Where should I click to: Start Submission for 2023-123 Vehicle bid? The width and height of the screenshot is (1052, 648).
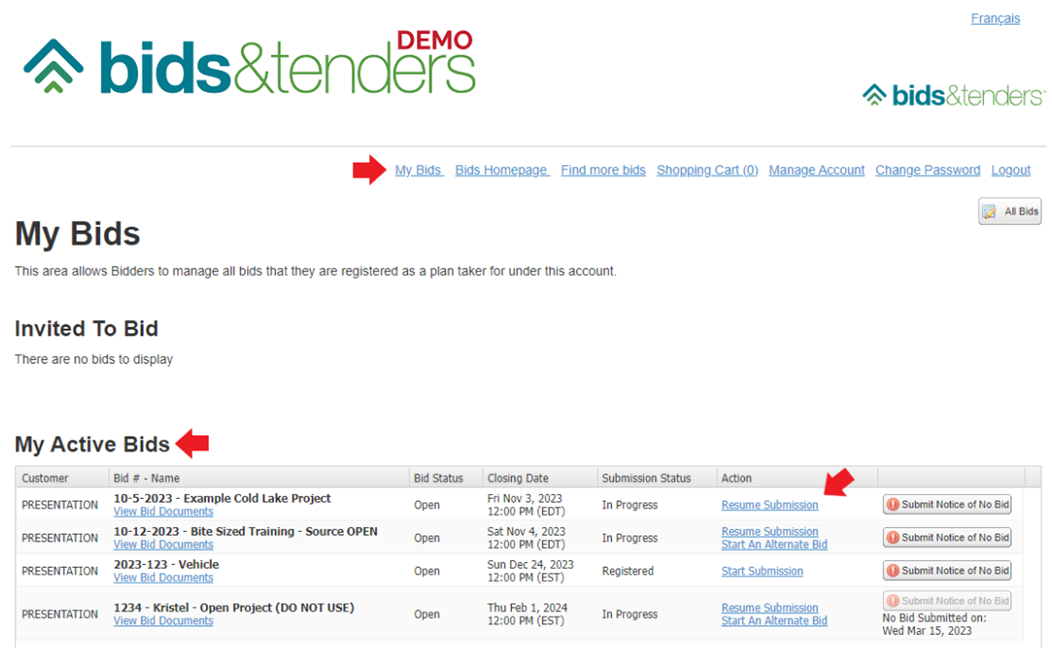762,571
